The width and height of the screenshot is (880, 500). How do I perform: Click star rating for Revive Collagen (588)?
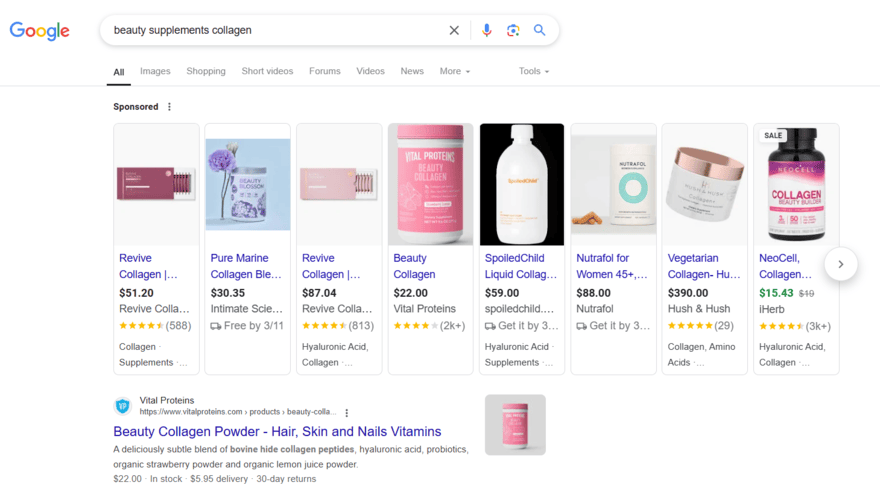tap(141, 325)
